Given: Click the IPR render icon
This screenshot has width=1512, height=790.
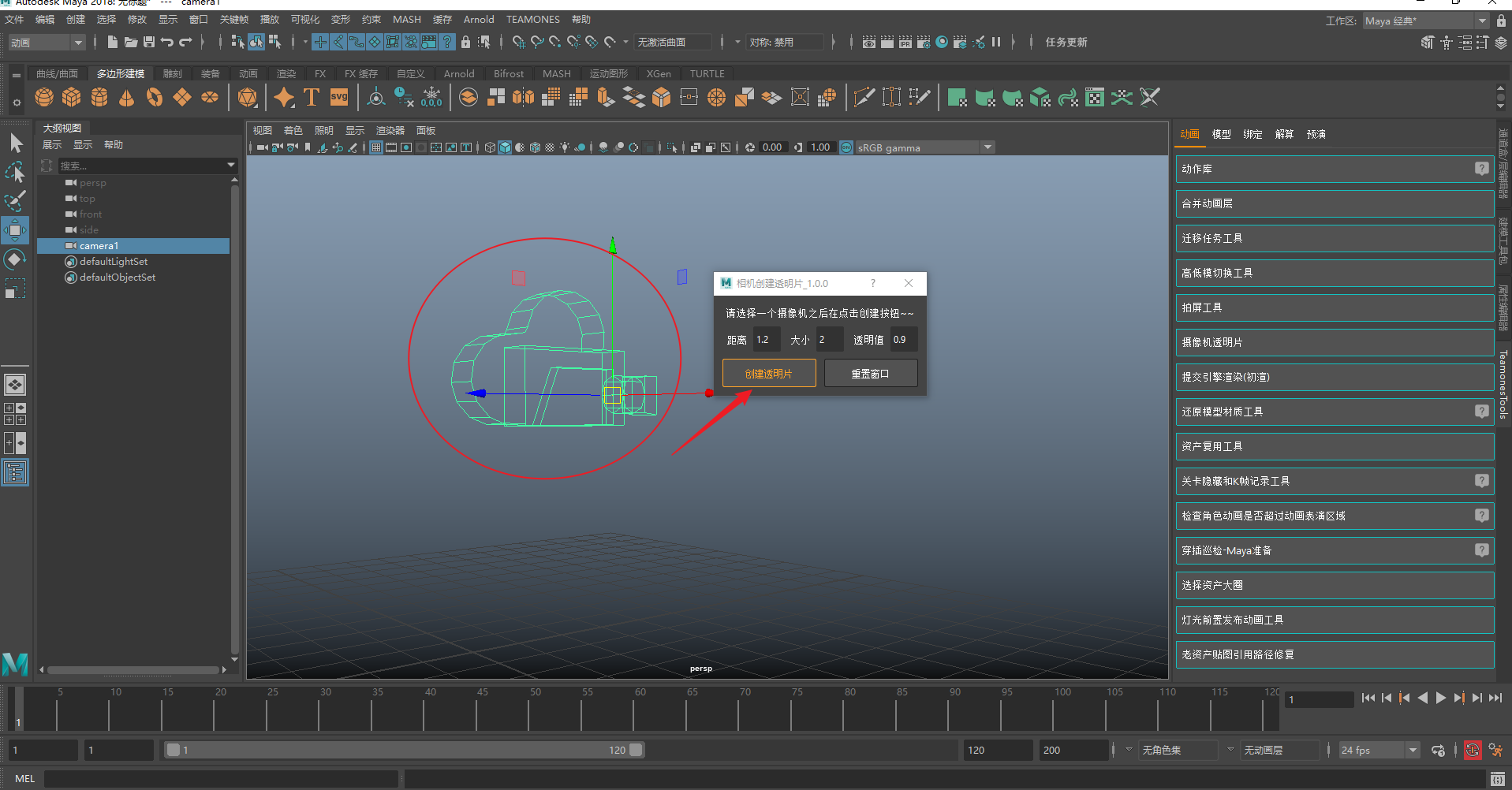Looking at the screenshot, I should [x=905, y=42].
